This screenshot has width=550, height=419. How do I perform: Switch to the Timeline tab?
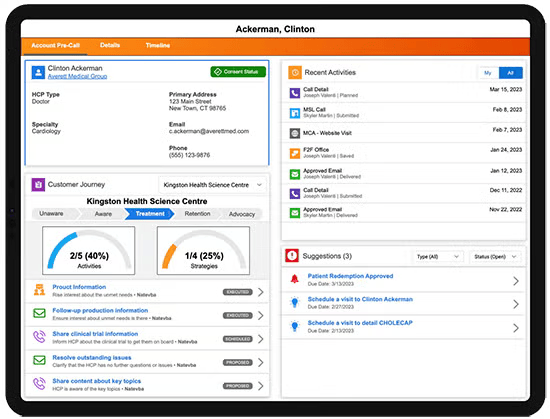[x=158, y=45]
